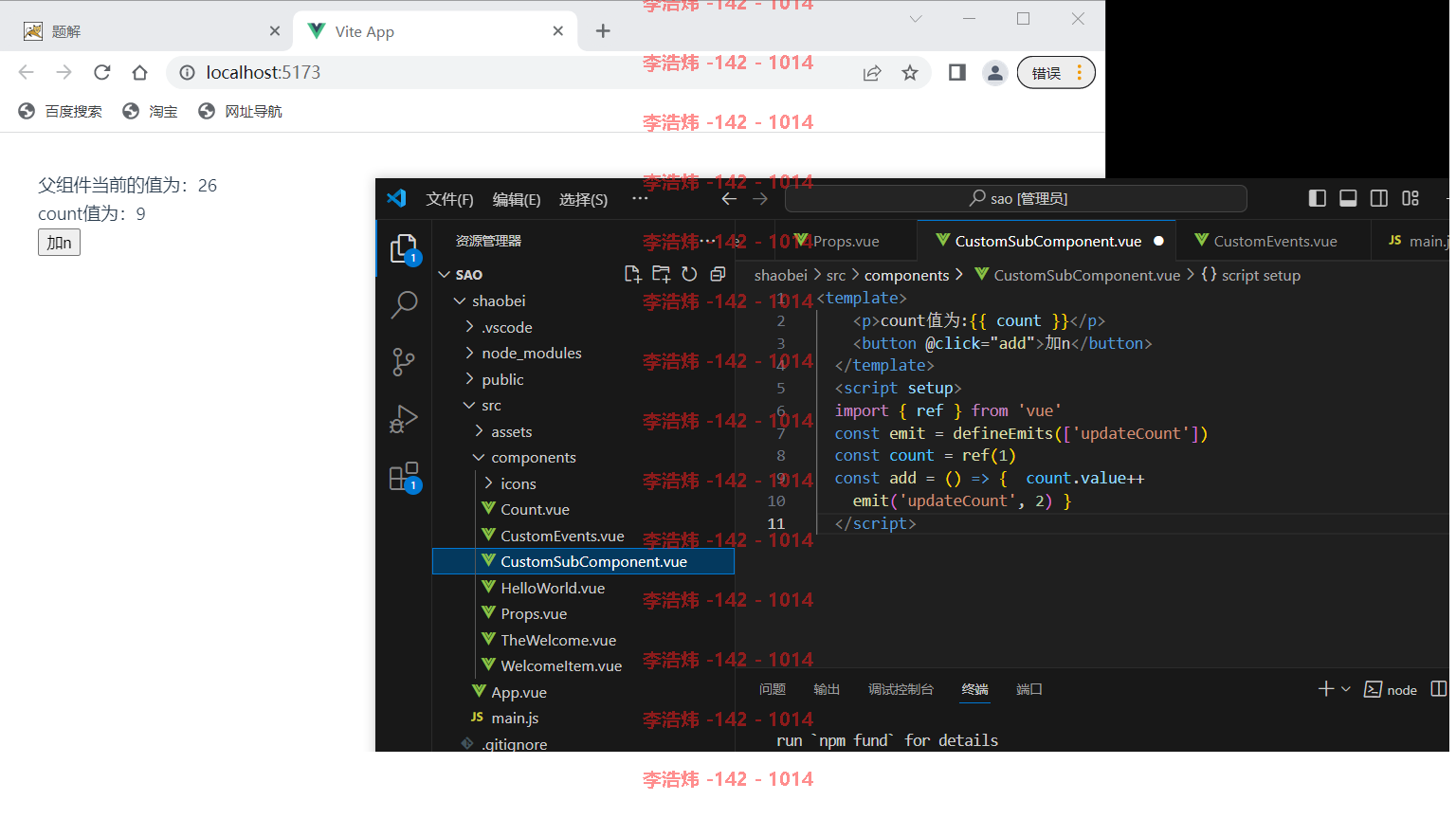This screenshot has width=1456, height=819.
Task: Toggle bottom panel layout icon
Action: click(1348, 198)
